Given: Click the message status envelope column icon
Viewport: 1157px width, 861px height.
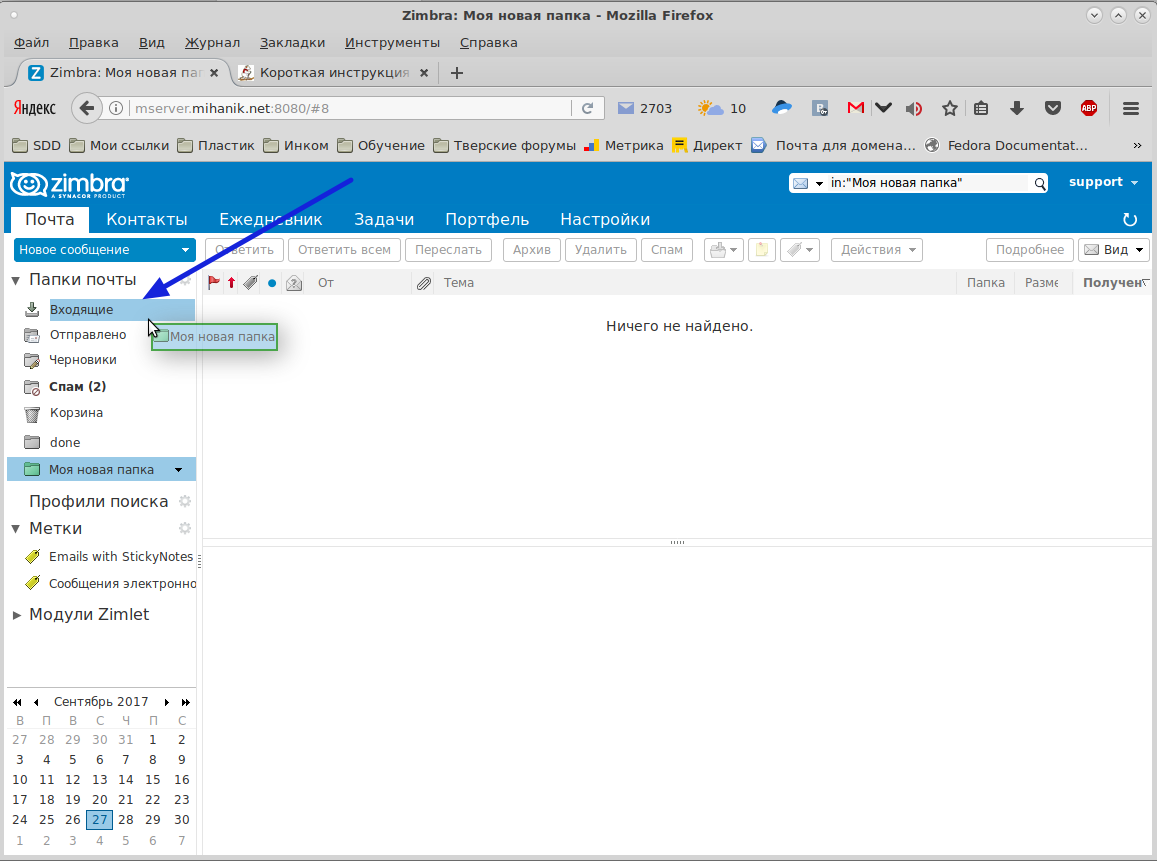Looking at the screenshot, I should [294, 283].
